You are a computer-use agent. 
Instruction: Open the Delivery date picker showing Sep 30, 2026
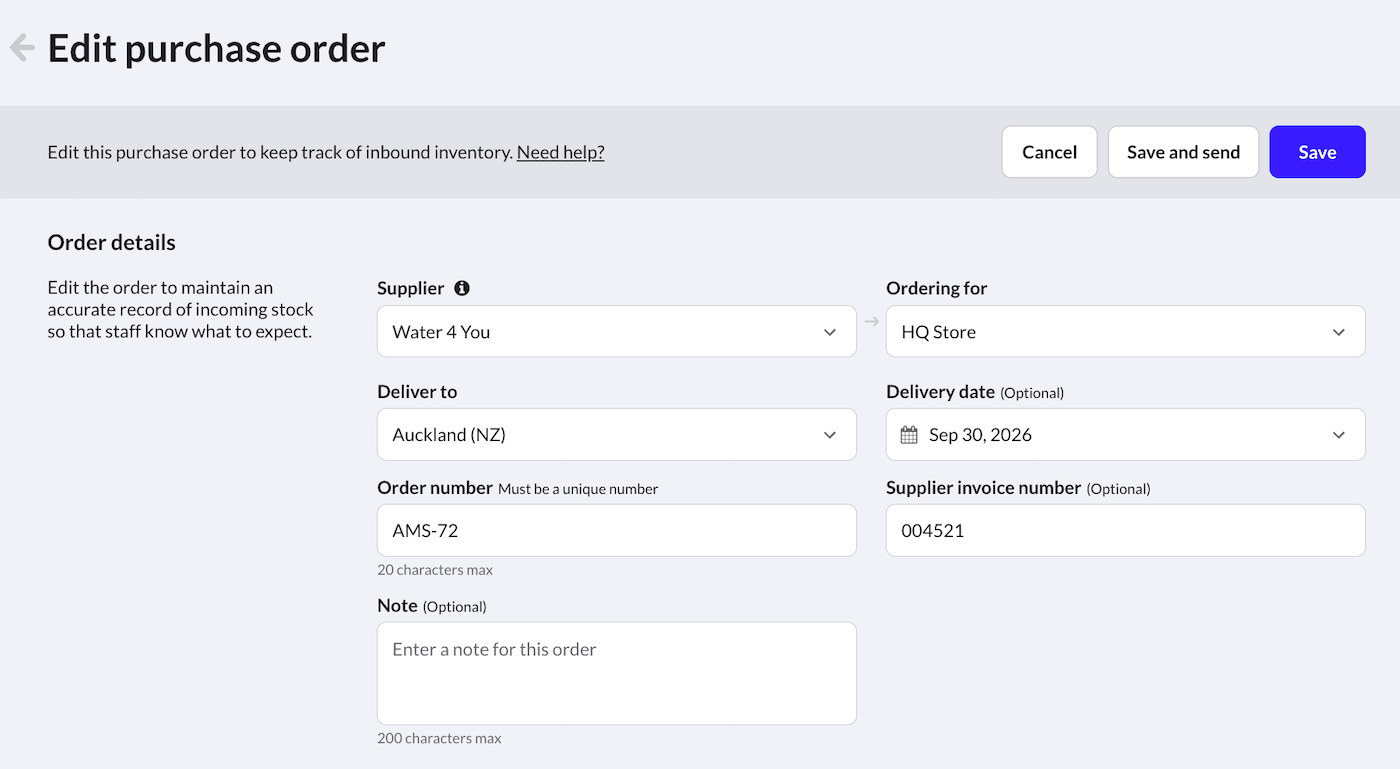1126,434
